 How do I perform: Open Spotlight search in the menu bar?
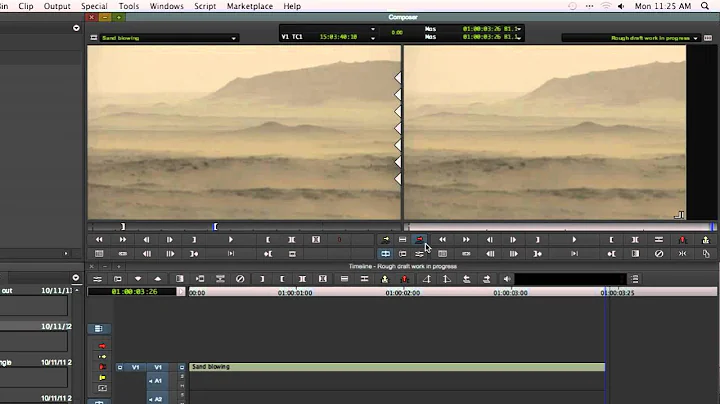point(705,6)
